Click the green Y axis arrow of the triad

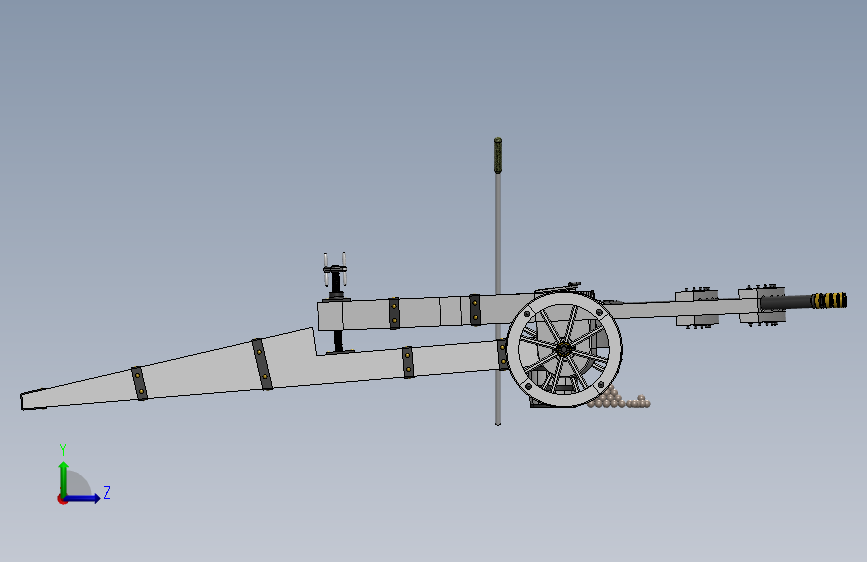pyautogui.click(x=64, y=478)
